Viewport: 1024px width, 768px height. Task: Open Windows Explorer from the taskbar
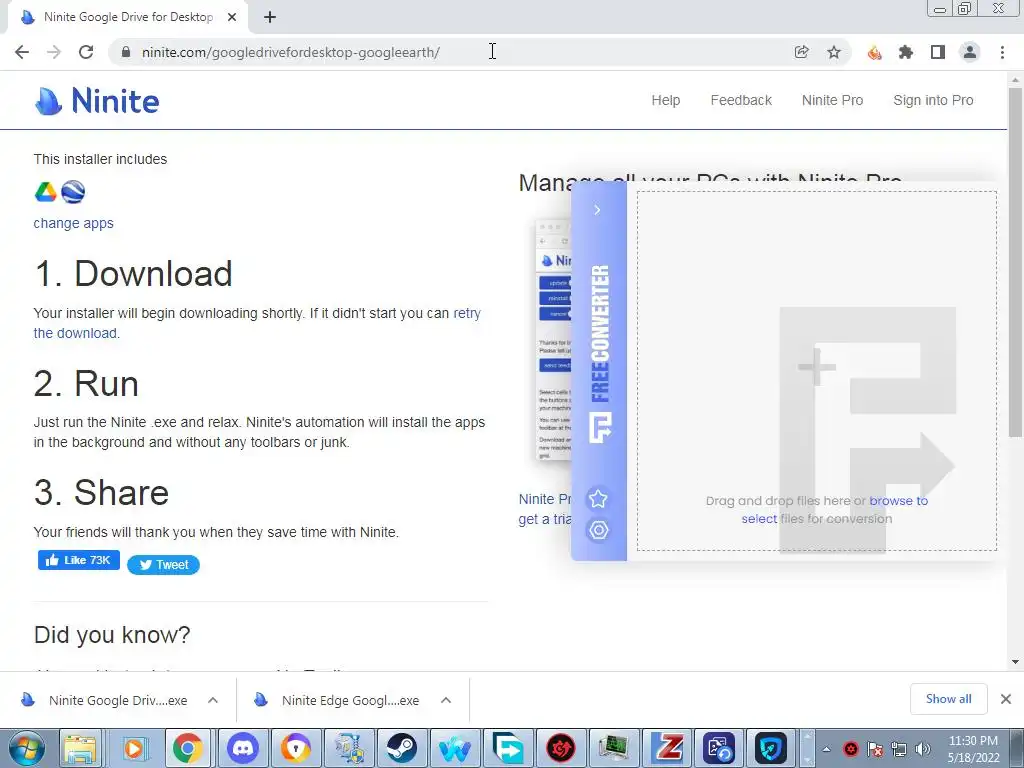tap(80, 748)
